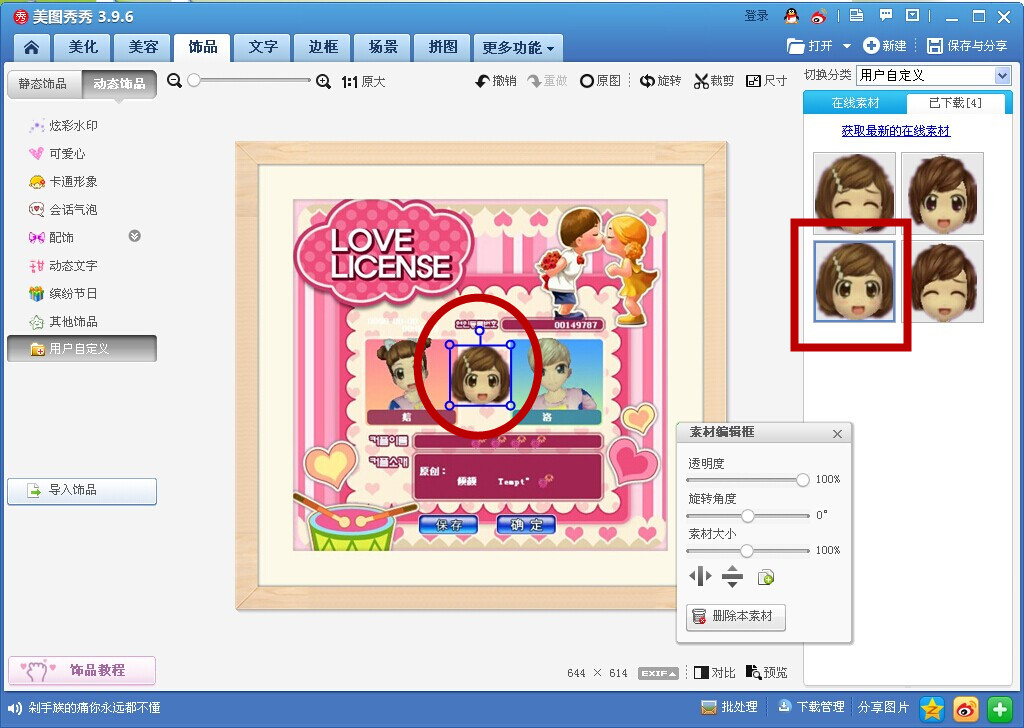This screenshot has width=1024, height=728.
Task: Click the 导入饰品 button
Action: [82, 491]
